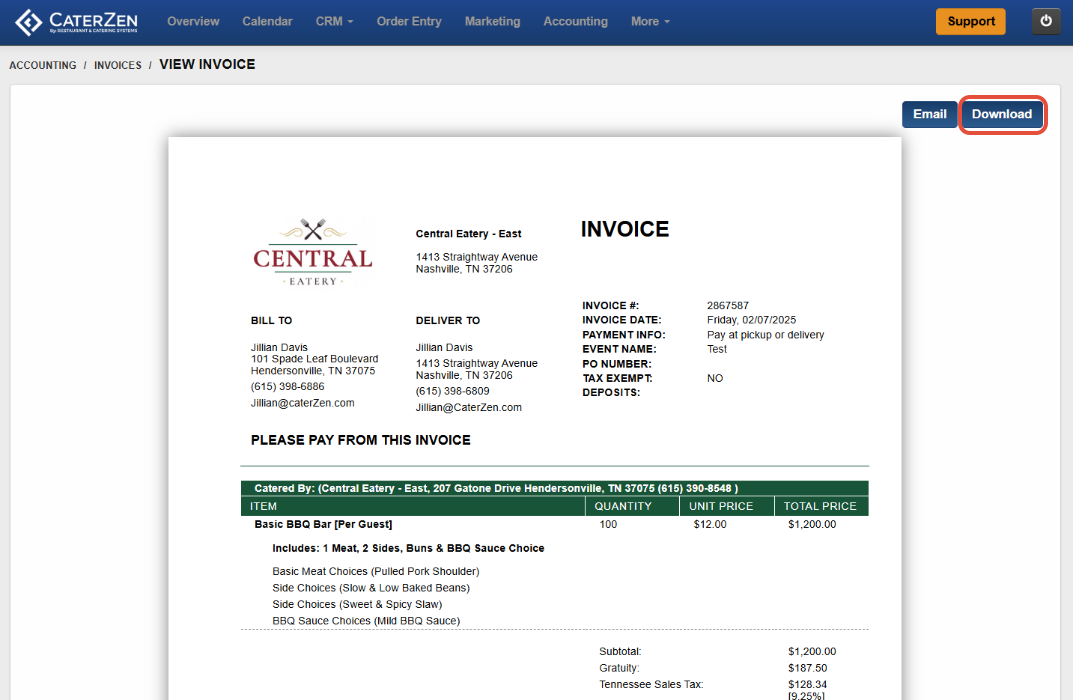
Task: Click phone number (615) 398-6886
Action: coord(287,387)
